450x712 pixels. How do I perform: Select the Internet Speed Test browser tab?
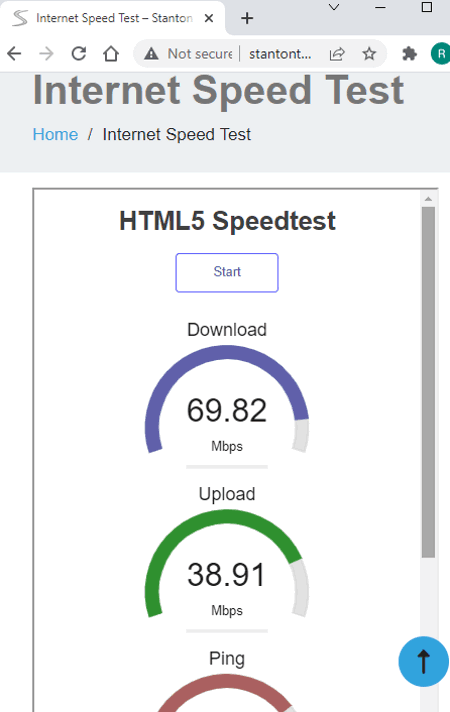[113, 18]
